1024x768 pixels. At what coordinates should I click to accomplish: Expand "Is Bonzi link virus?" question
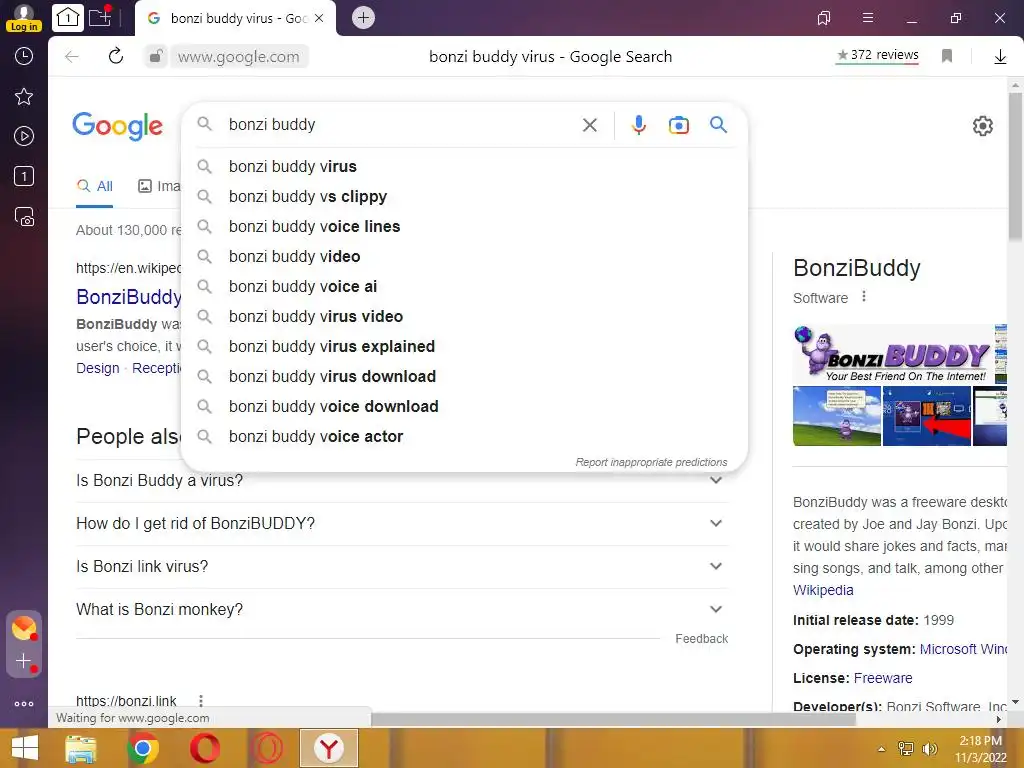pyautogui.click(x=402, y=567)
